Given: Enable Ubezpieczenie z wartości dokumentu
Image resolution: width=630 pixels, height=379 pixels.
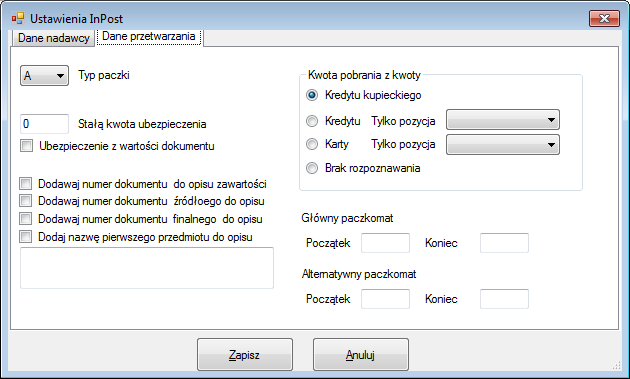Looking at the screenshot, I should click(x=27, y=146).
